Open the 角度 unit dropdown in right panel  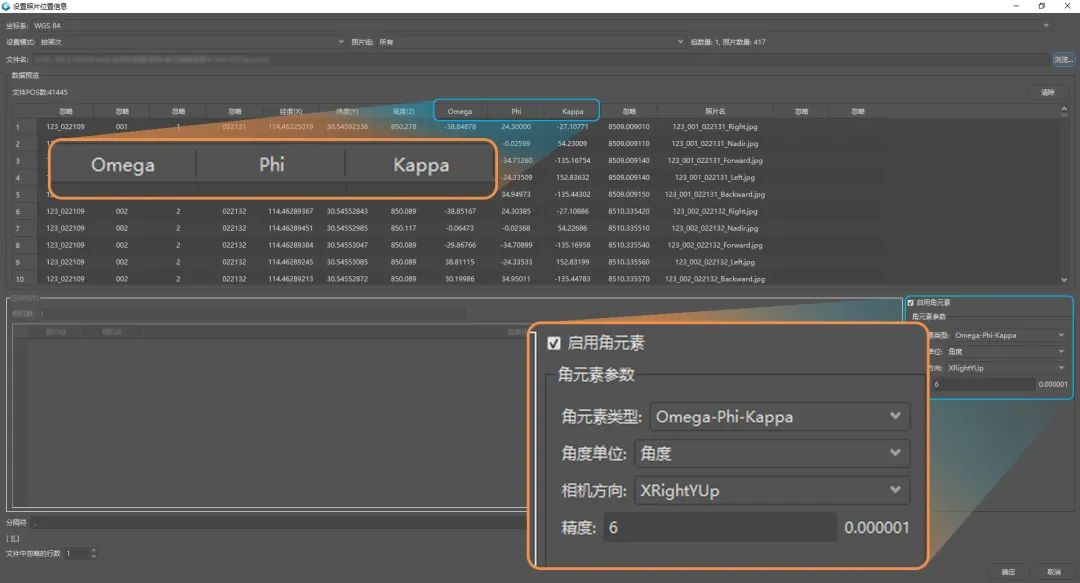[x=1006, y=351]
